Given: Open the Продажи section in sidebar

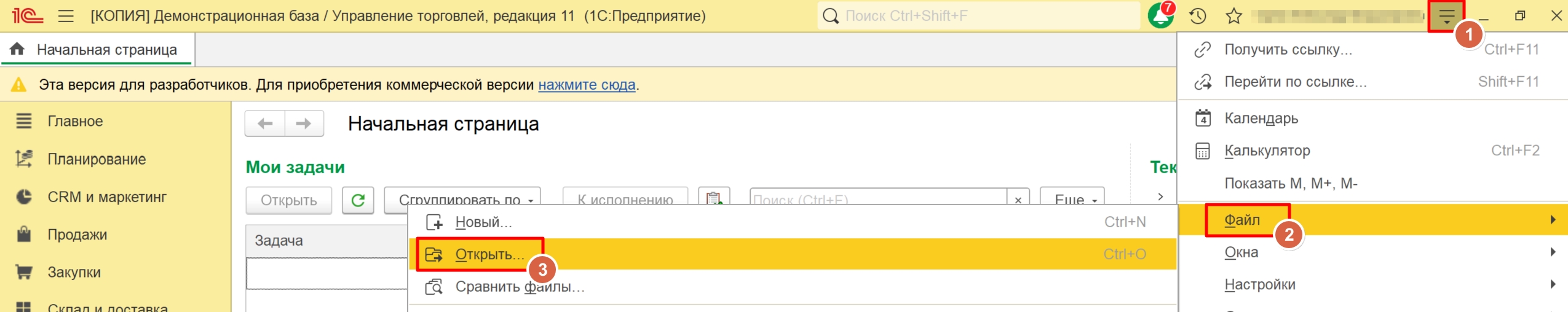Looking at the screenshot, I should [x=77, y=235].
